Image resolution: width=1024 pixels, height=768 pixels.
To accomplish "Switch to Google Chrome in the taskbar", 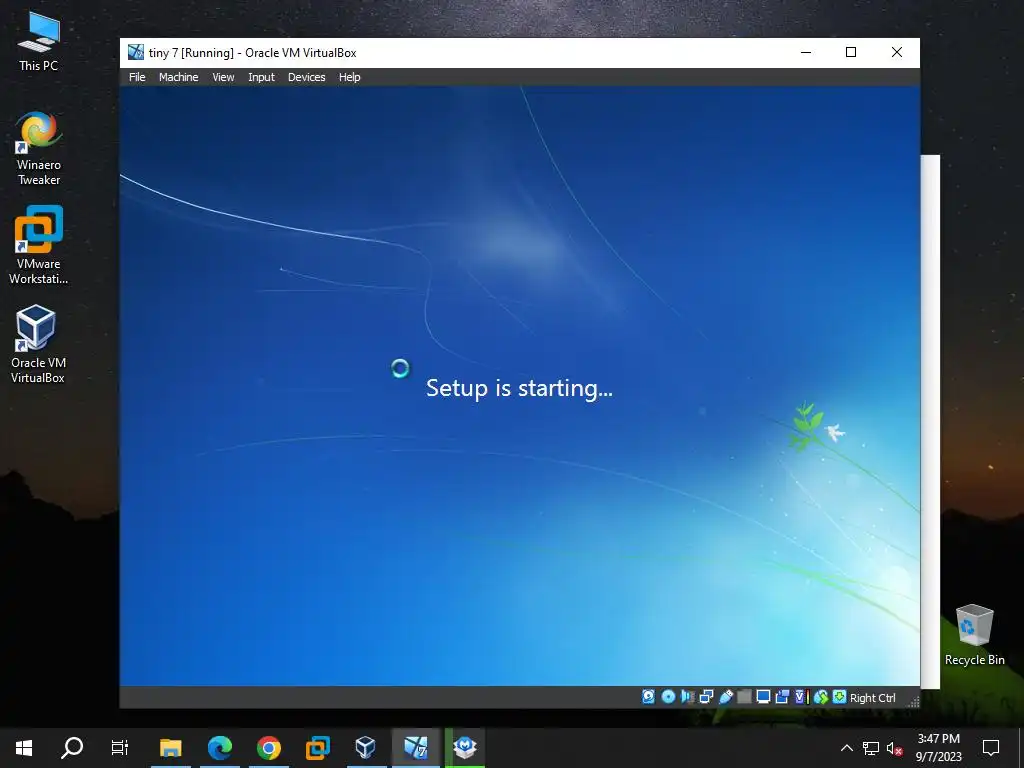I will pos(268,748).
